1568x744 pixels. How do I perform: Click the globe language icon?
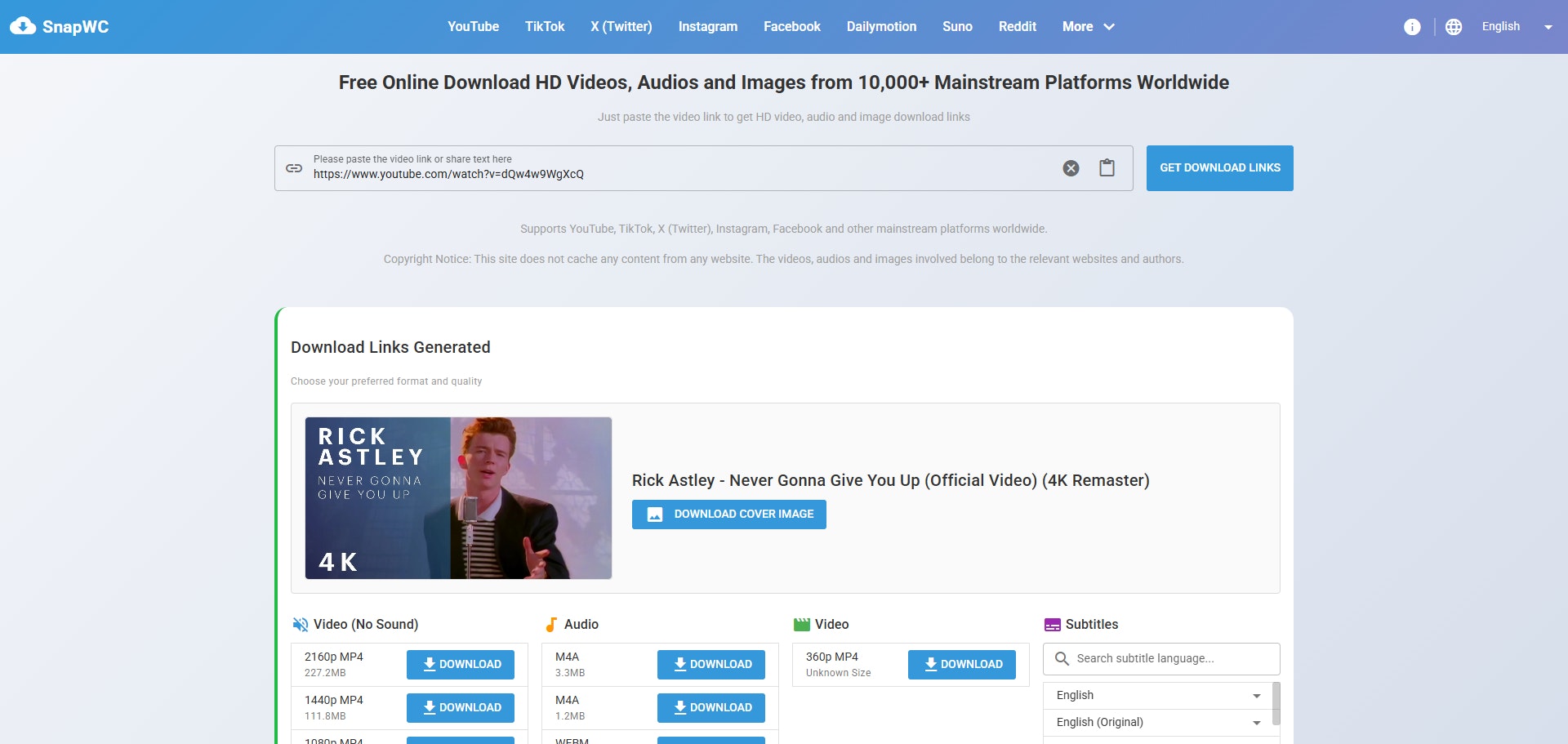point(1454,27)
